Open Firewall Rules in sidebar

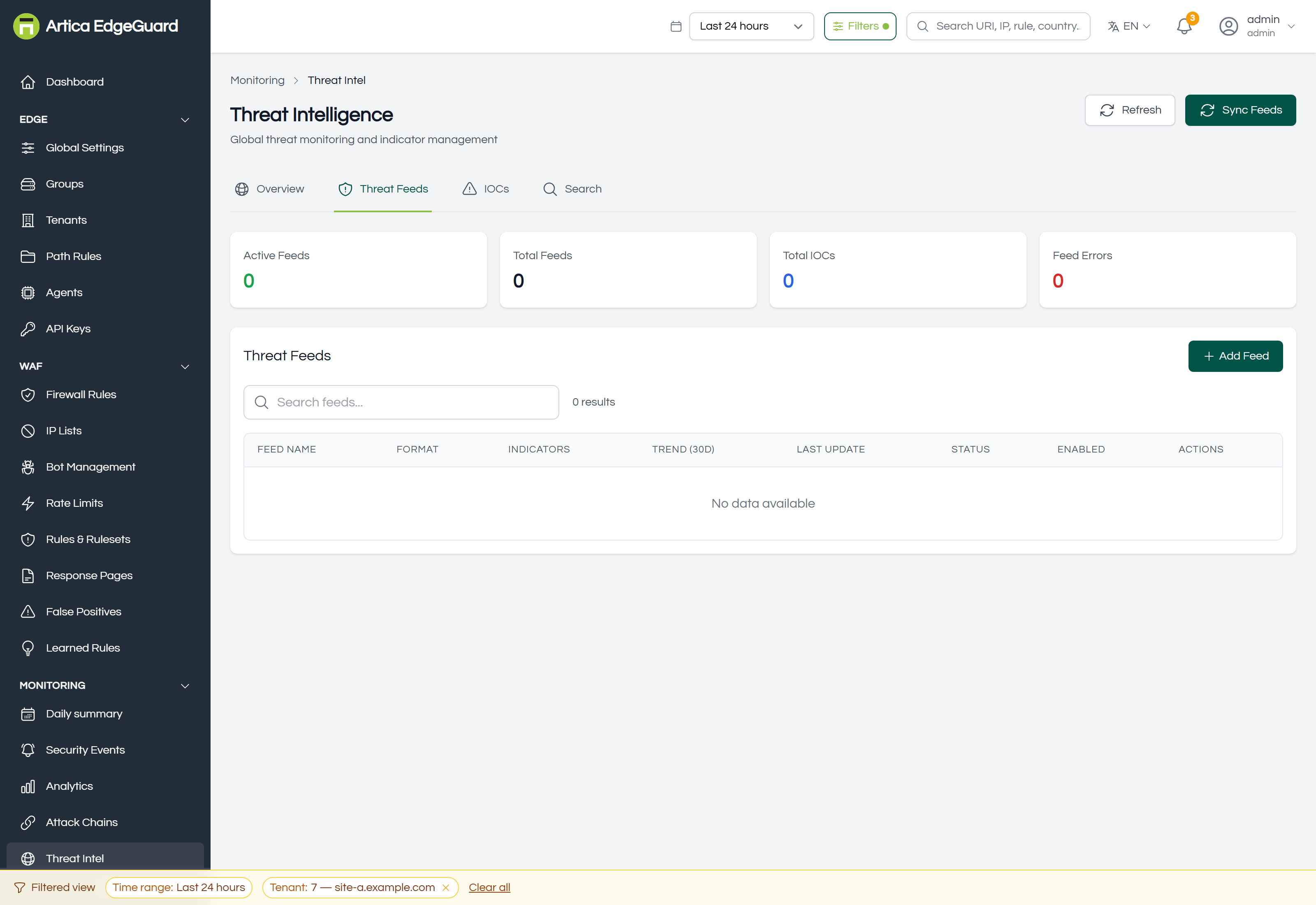105,394
